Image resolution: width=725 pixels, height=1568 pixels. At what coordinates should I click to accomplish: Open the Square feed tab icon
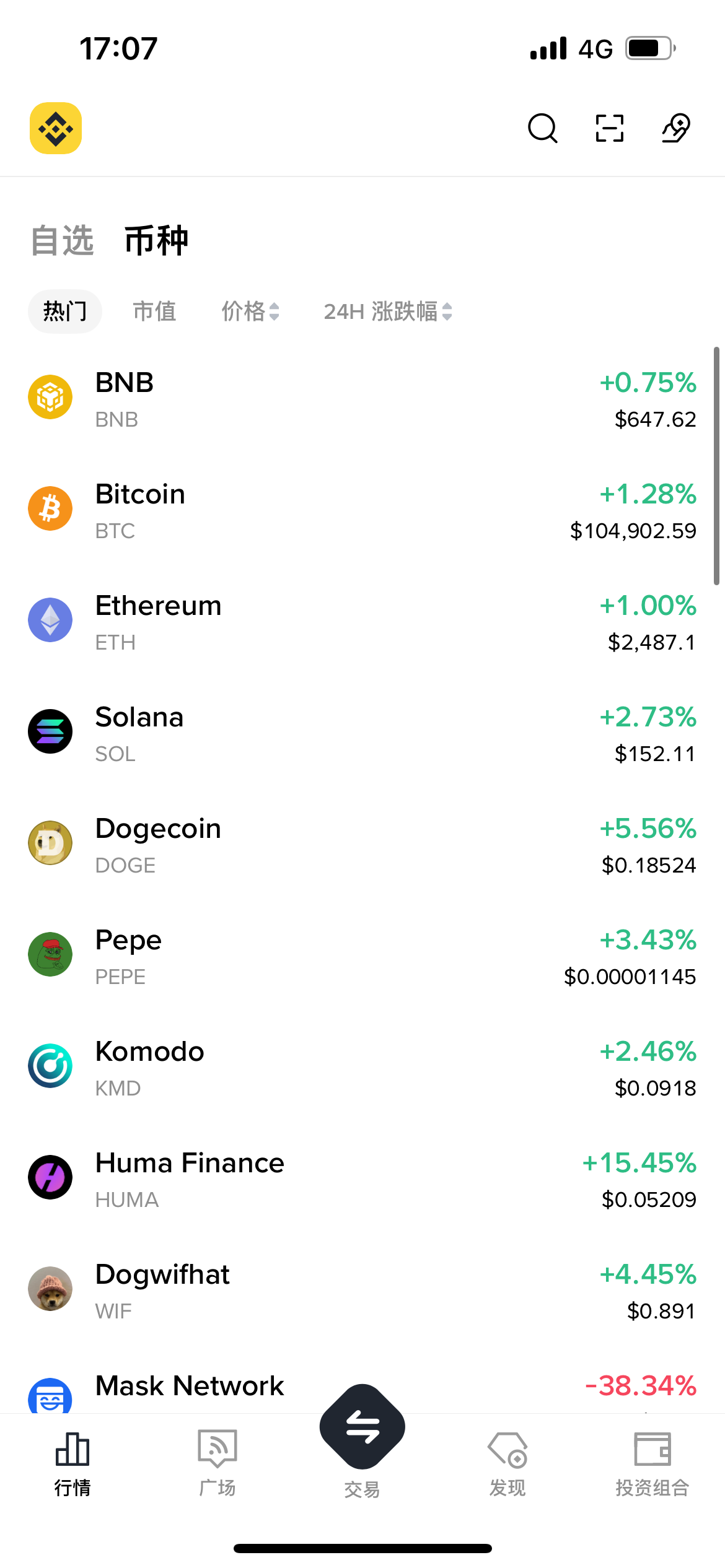click(217, 1449)
